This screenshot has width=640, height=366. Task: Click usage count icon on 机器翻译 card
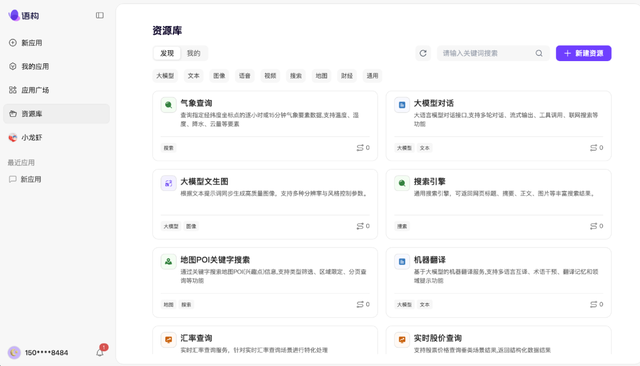point(593,304)
